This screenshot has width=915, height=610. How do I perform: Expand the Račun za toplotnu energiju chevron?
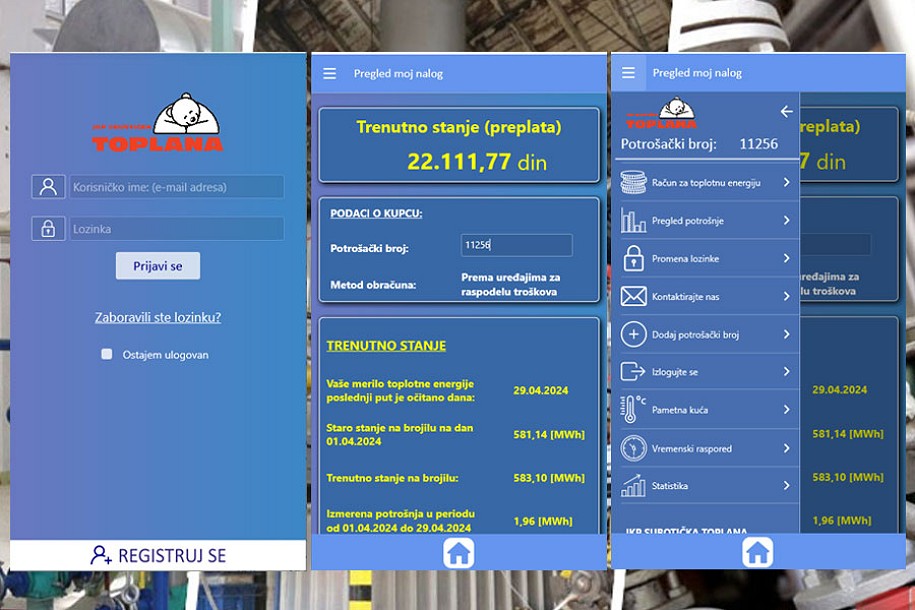pyautogui.click(x=787, y=182)
